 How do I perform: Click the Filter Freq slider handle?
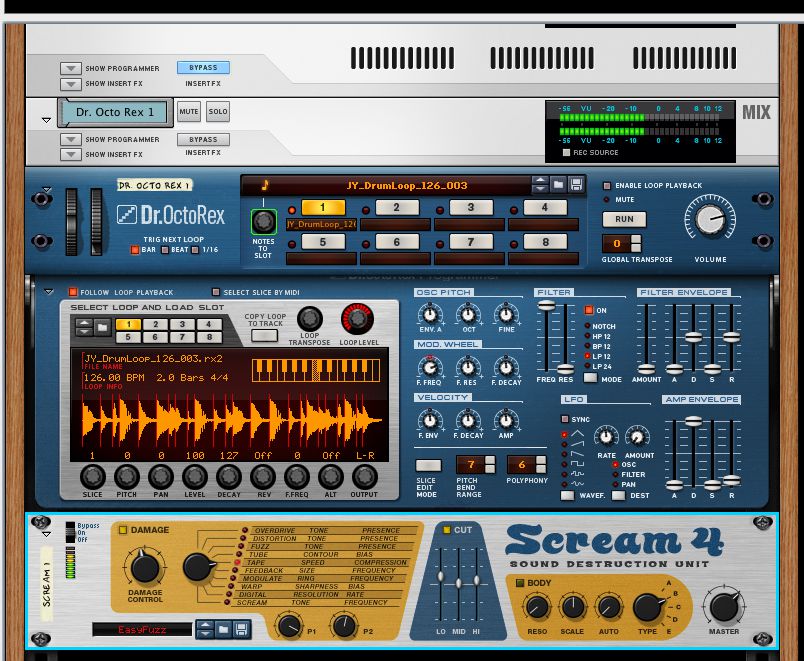coord(546,306)
